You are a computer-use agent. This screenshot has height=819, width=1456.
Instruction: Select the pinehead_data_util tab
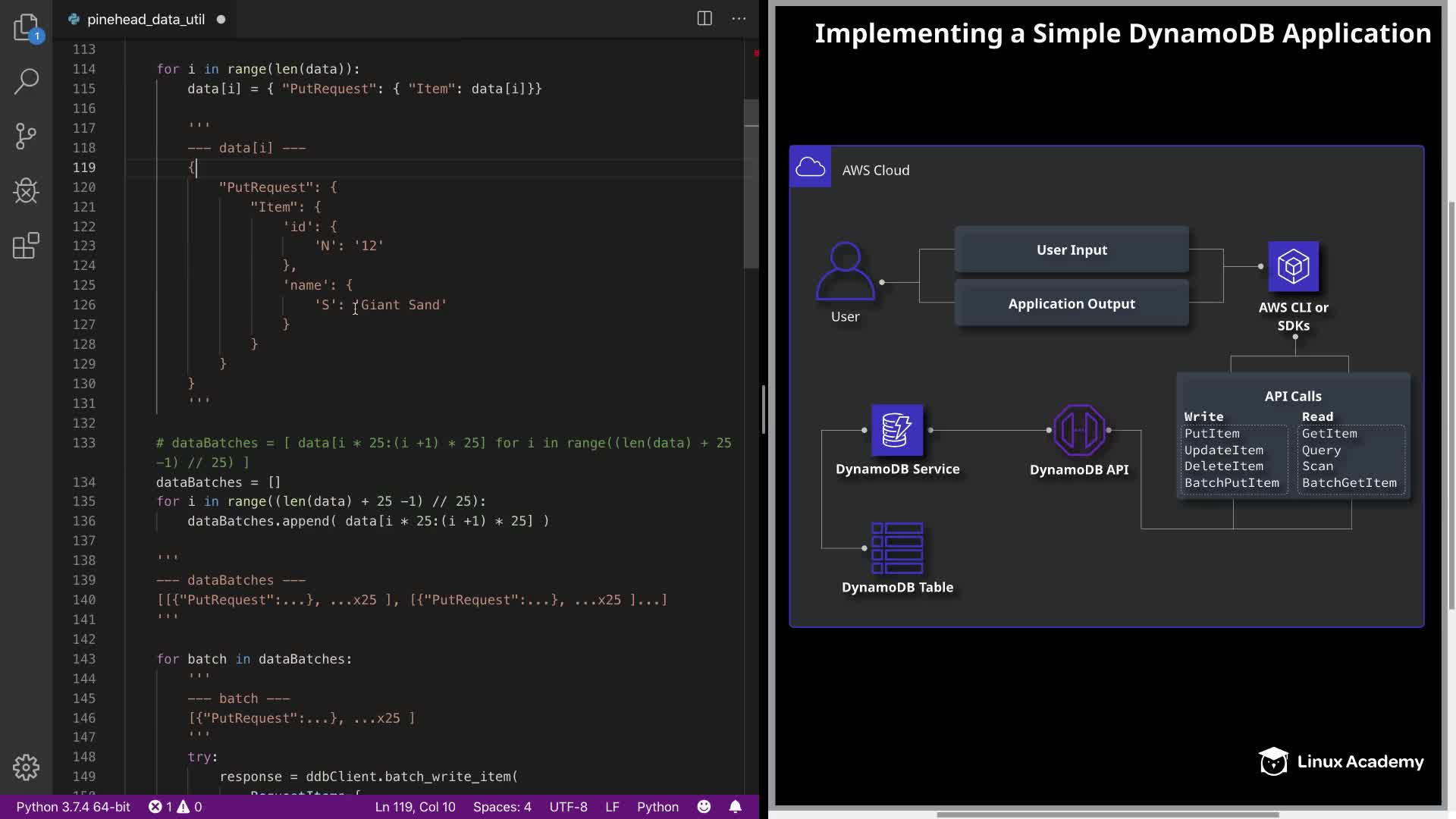tap(146, 20)
